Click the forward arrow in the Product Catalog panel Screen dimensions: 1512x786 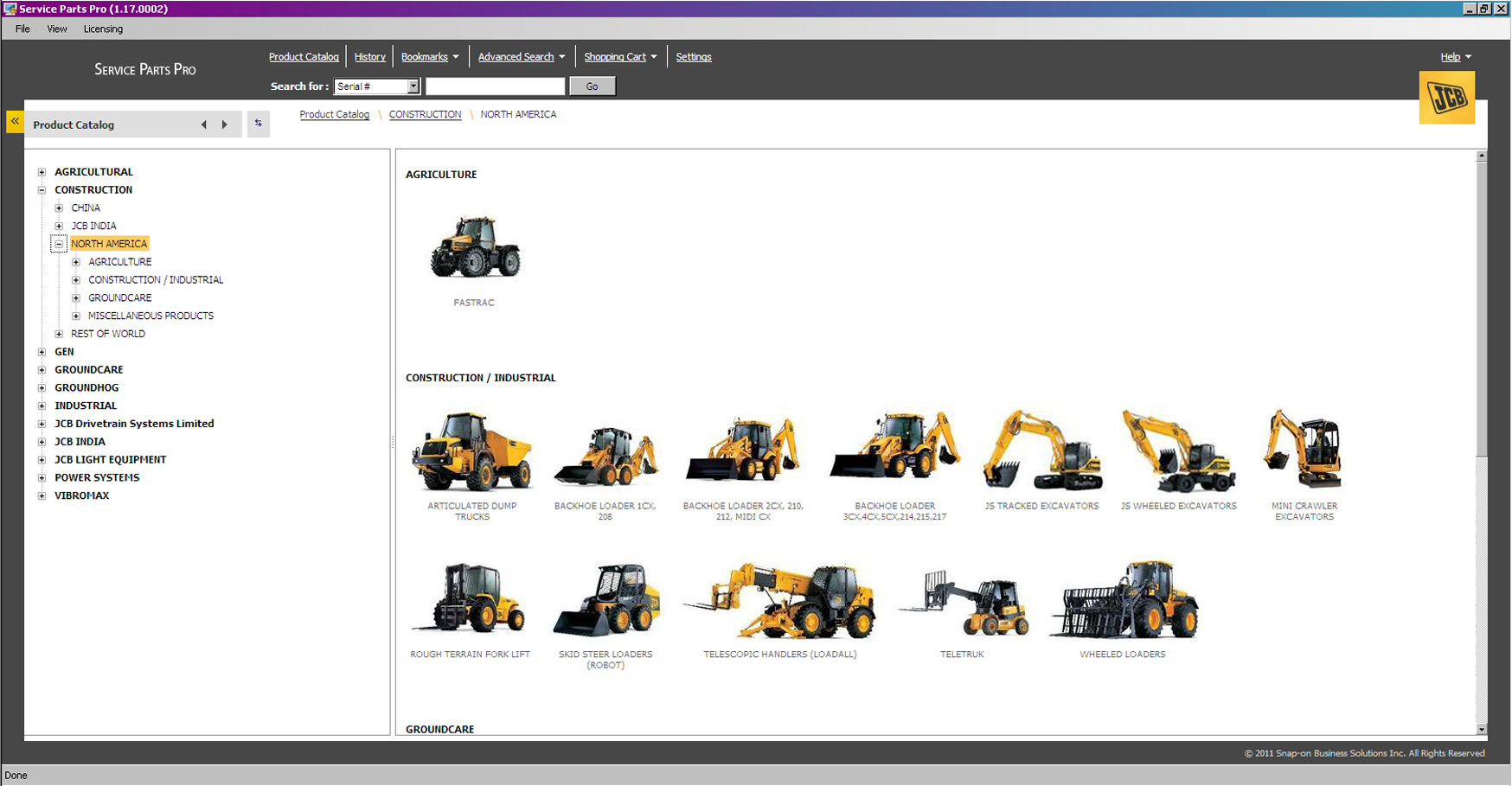[225, 125]
